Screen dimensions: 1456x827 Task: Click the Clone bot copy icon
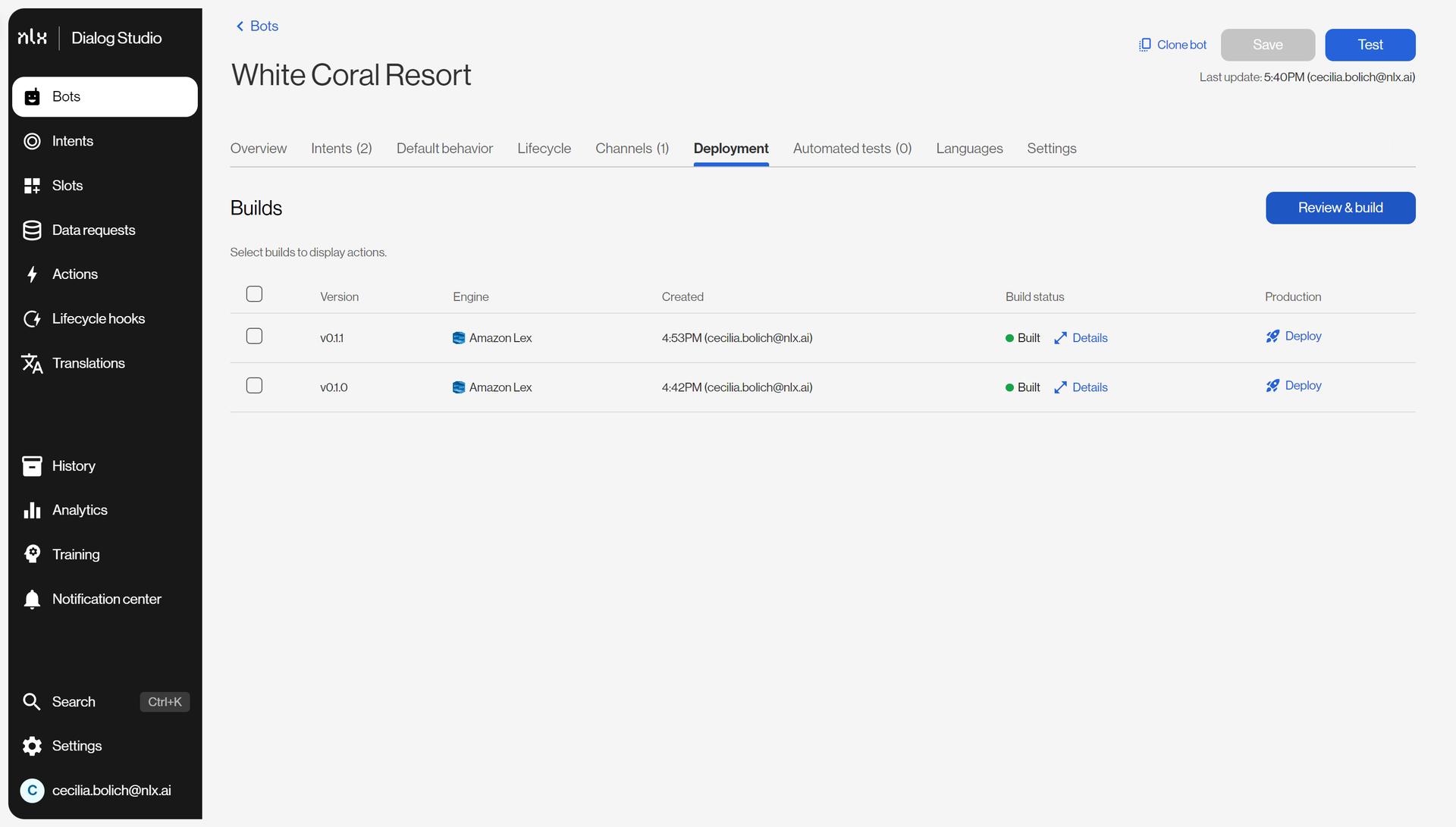point(1145,45)
